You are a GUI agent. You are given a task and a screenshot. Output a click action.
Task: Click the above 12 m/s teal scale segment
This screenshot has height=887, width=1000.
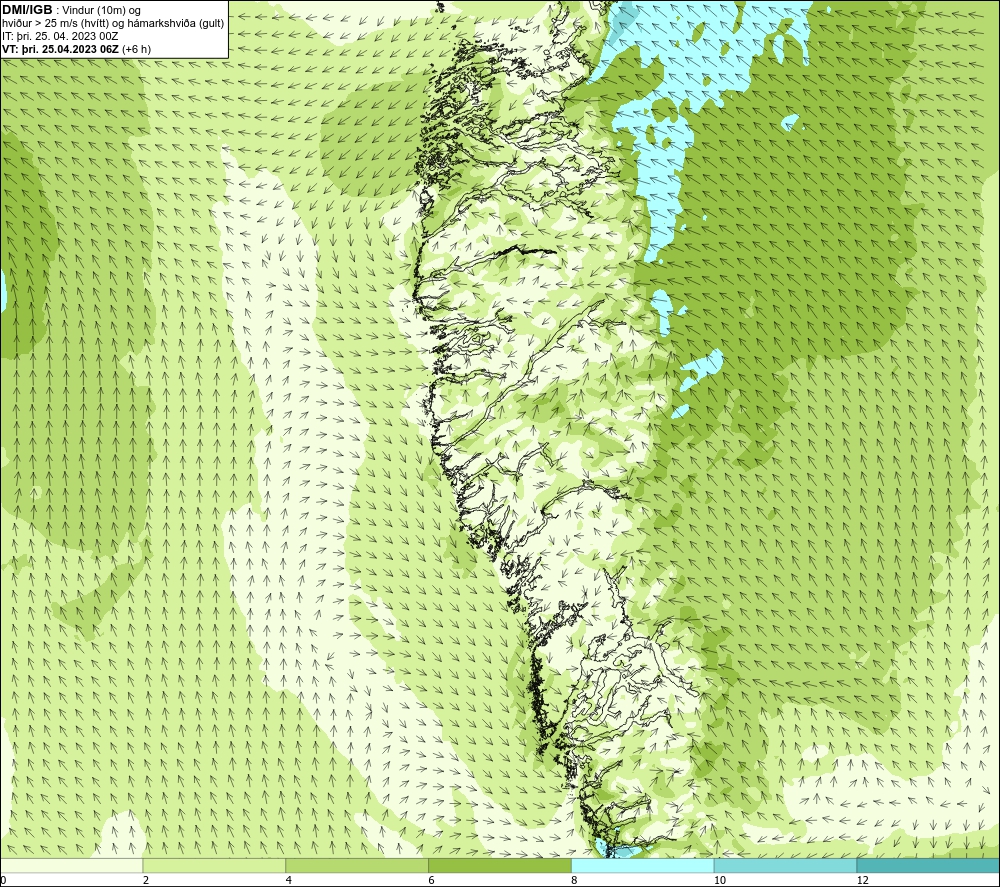pyautogui.click(x=928, y=865)
